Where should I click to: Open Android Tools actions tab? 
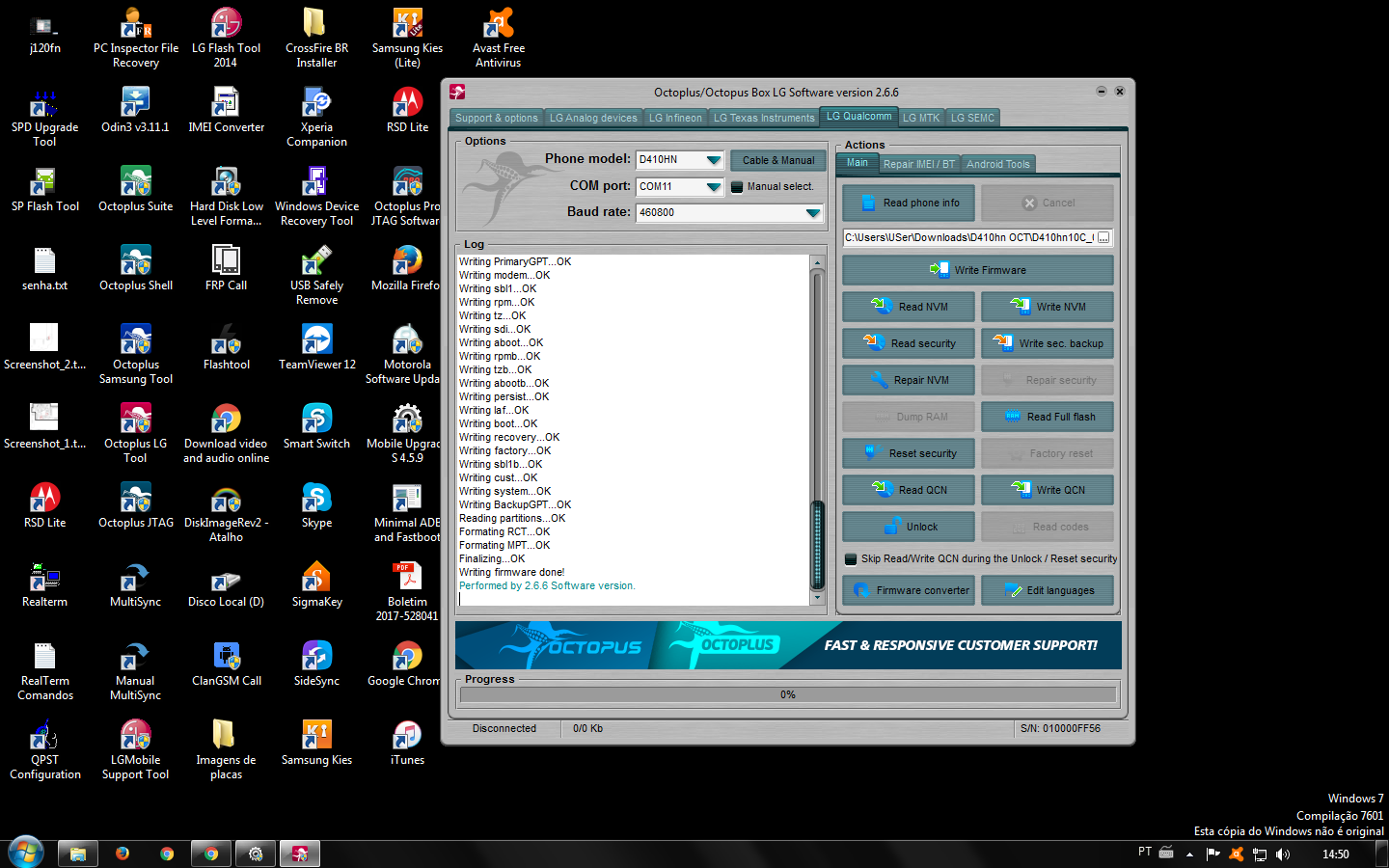tap(998, 164)
